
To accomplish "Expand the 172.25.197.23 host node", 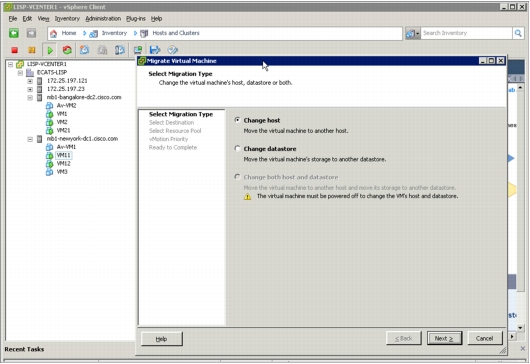I will tap(30, 89).
